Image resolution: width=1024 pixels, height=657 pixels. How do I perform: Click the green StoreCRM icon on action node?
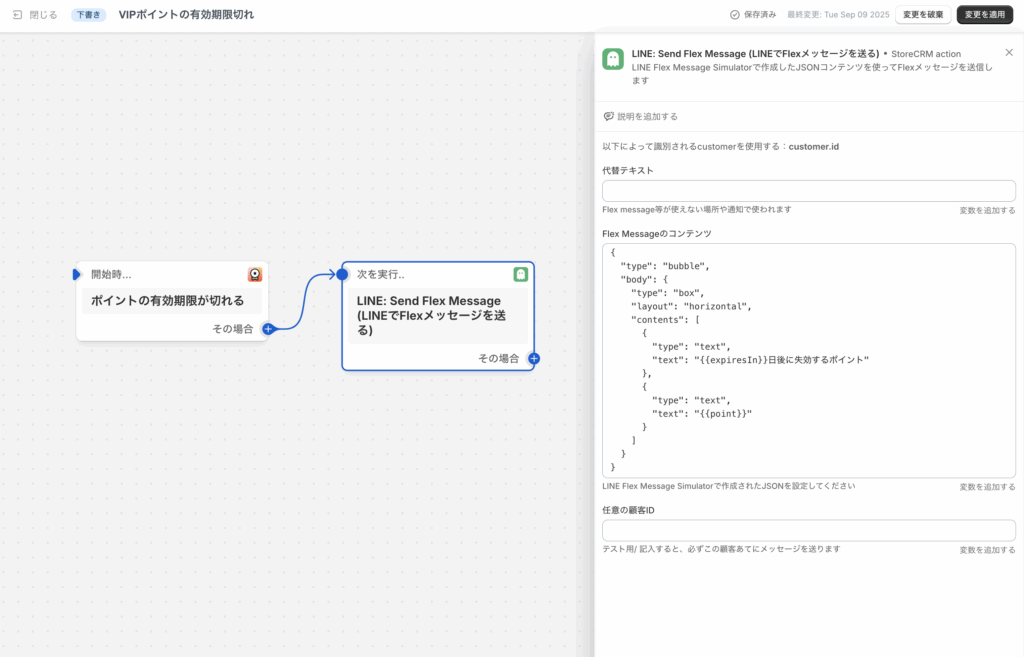click(x=520, y=274)
